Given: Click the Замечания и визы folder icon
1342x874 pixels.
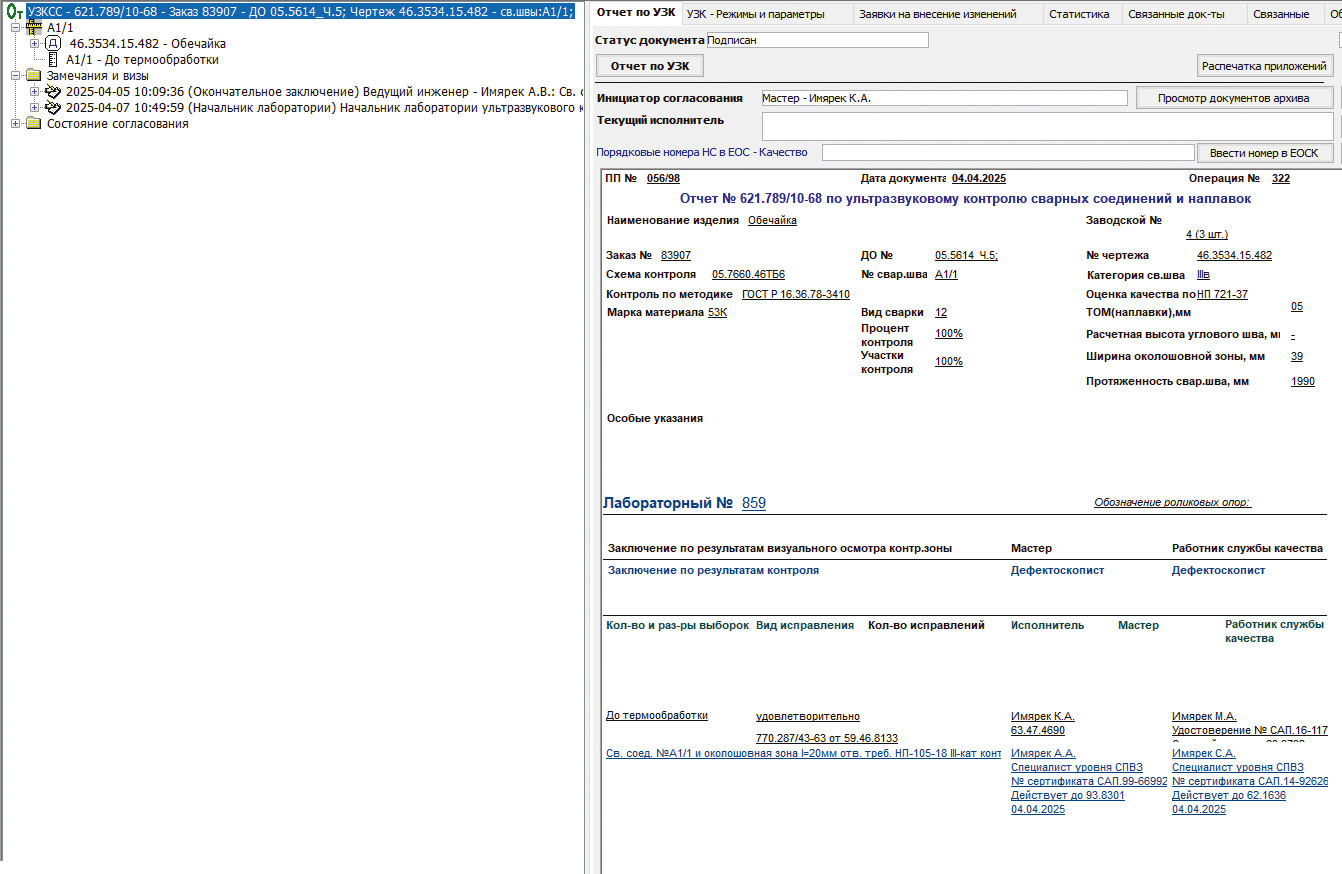Looking at the screenshot, I should tap(34, 76).
